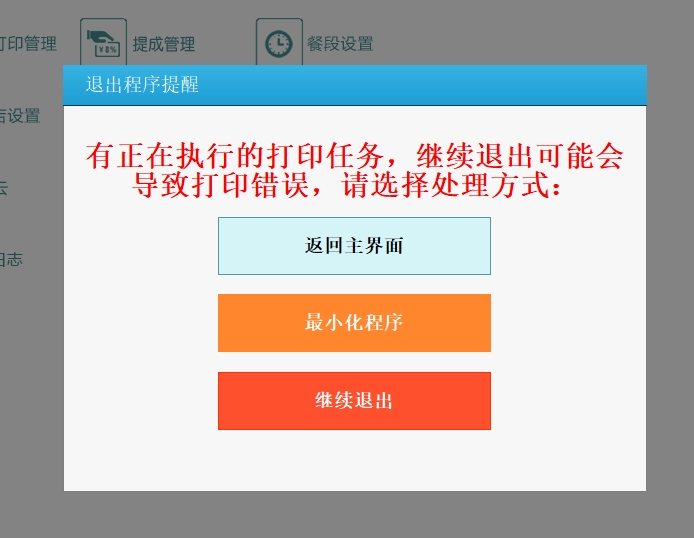Click white gap between 最小化程序 and 继续退出
Viewport: 694px width, 538px height.
[354, 362]
